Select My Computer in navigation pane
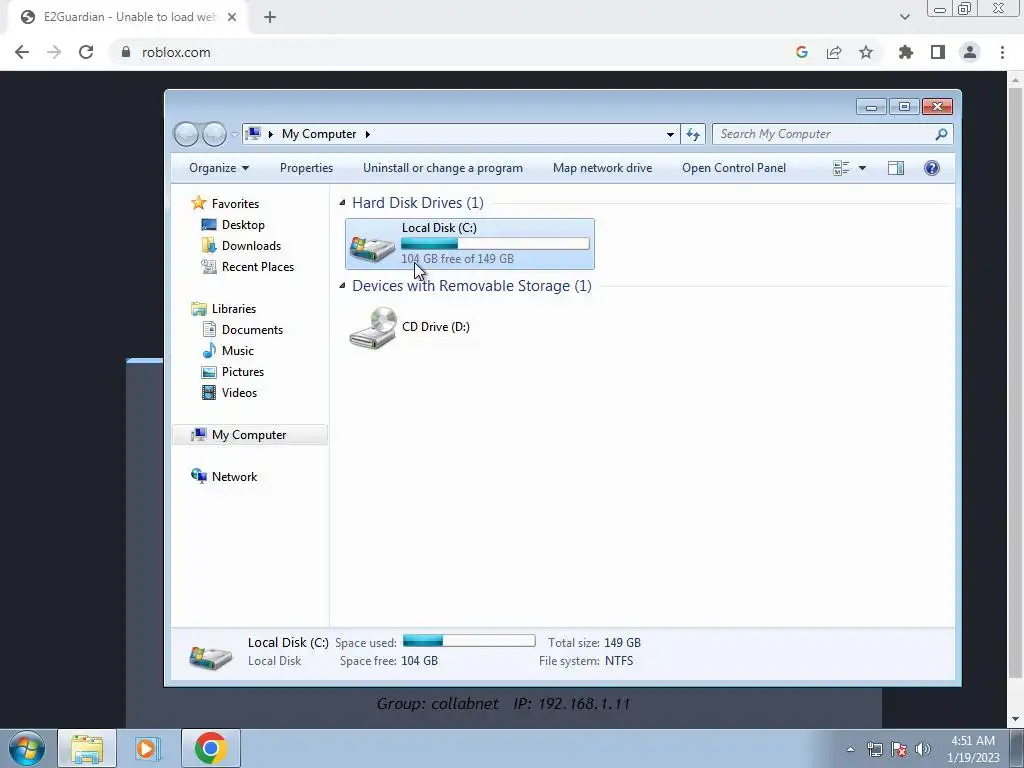This screenshot has height=768, width=1024. 249,435
